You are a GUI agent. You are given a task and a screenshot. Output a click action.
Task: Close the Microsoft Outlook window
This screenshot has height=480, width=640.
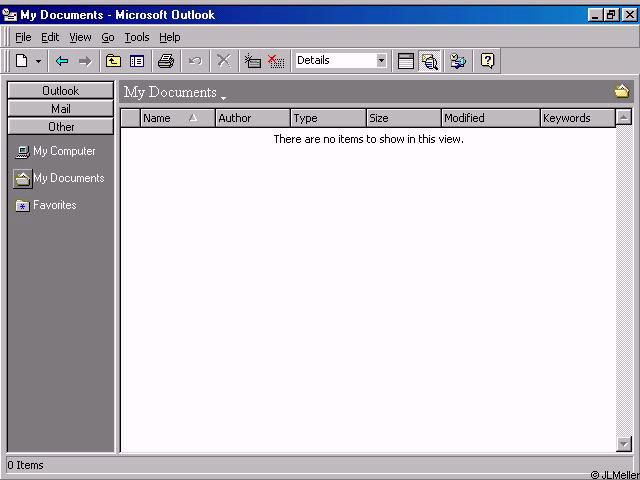point(629,16)
